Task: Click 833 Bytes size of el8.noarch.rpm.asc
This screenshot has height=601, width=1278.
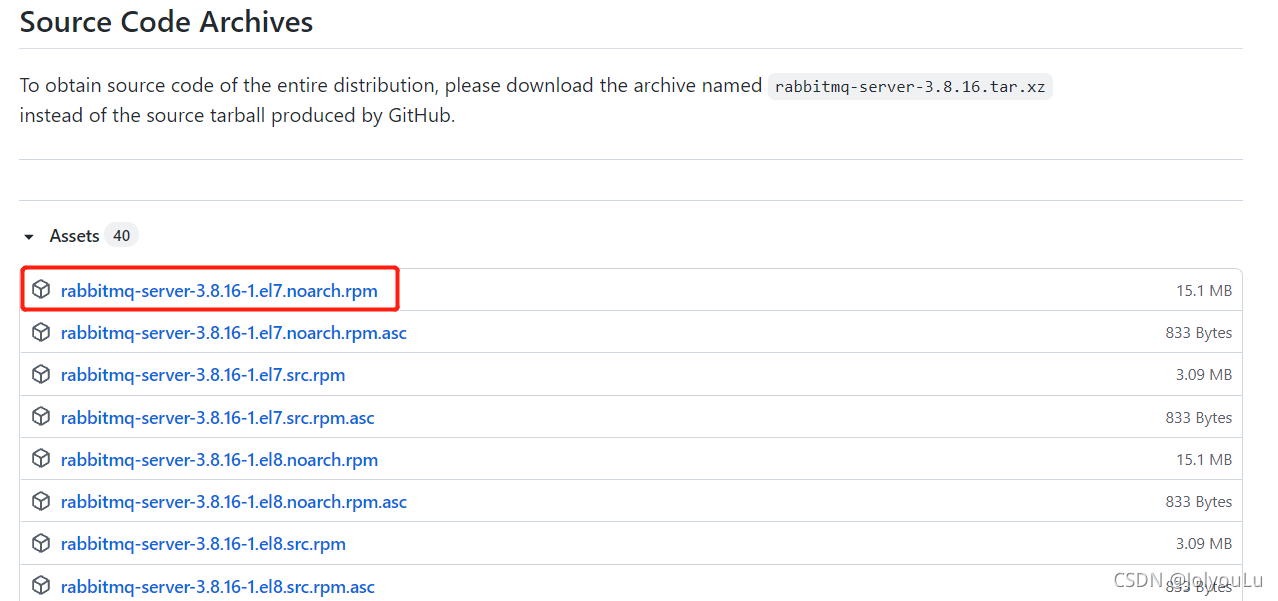Action: tap(1199, 502)
